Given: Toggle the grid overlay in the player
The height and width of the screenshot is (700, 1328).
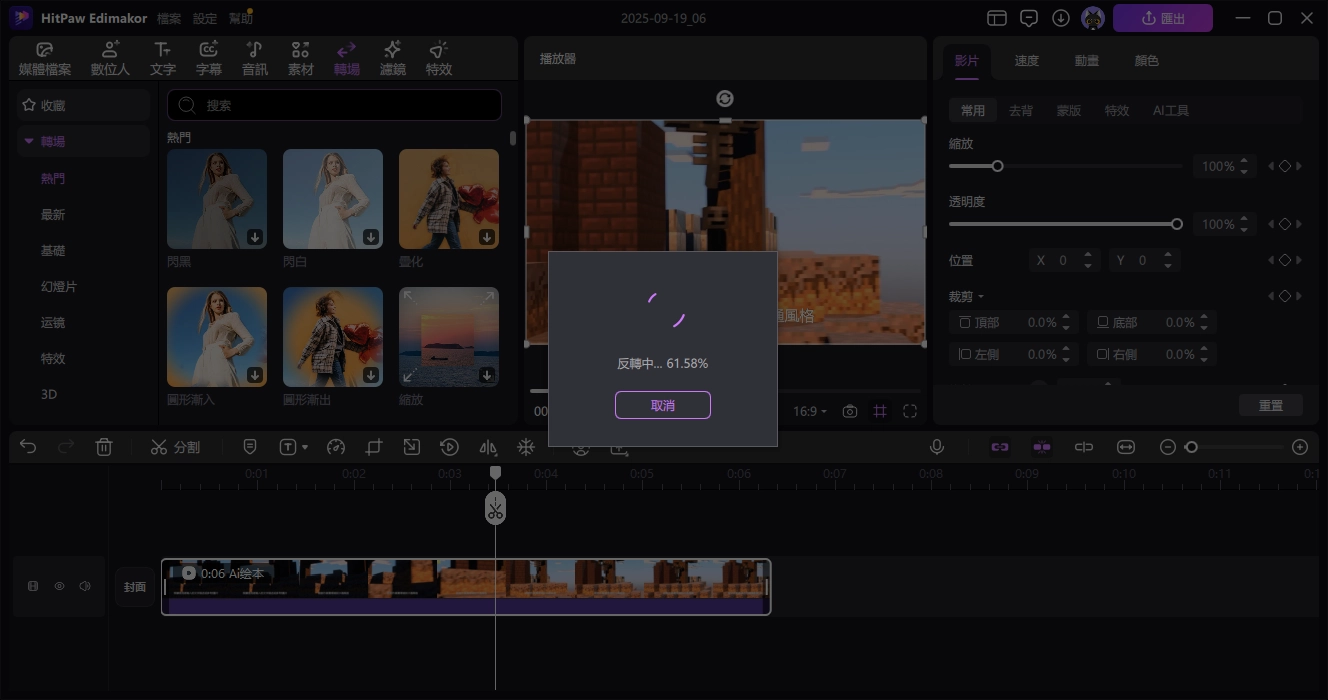Looking at the screenshot, I should pyautogui.click(x=880, y=411).
